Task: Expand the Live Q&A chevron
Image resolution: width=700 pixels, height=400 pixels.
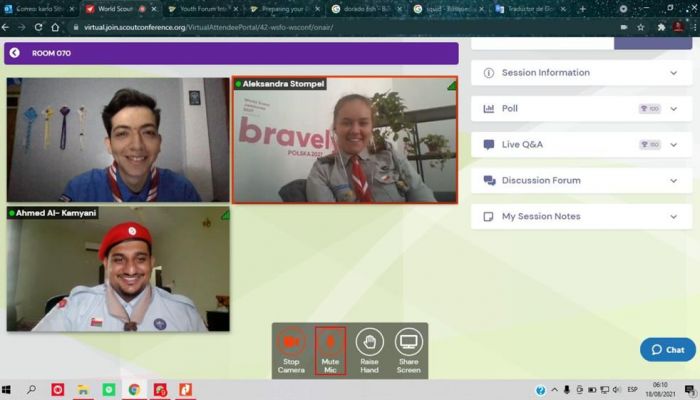Action: (674, 145)
